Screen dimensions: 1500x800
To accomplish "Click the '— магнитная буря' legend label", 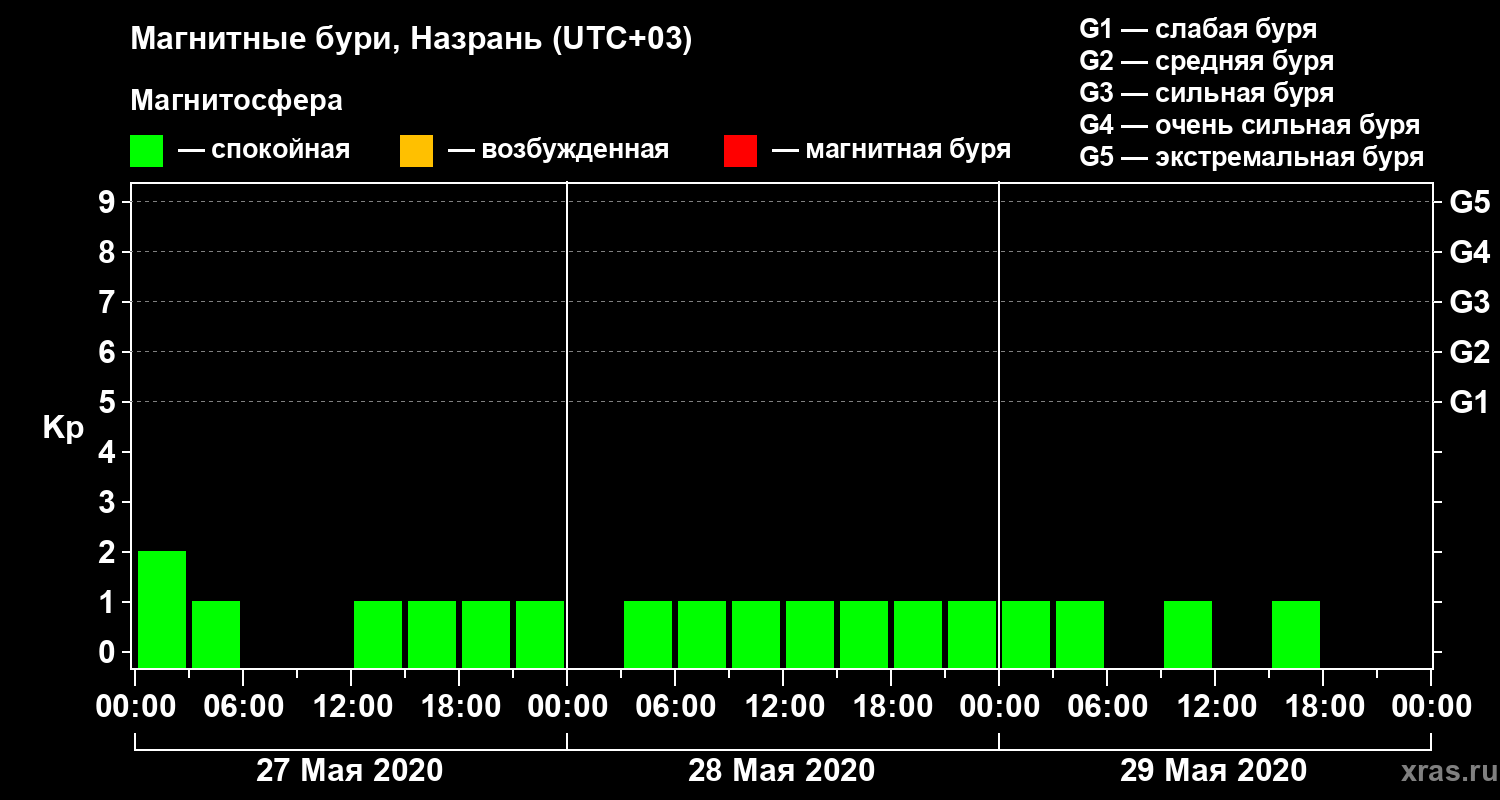I will 892,151.
